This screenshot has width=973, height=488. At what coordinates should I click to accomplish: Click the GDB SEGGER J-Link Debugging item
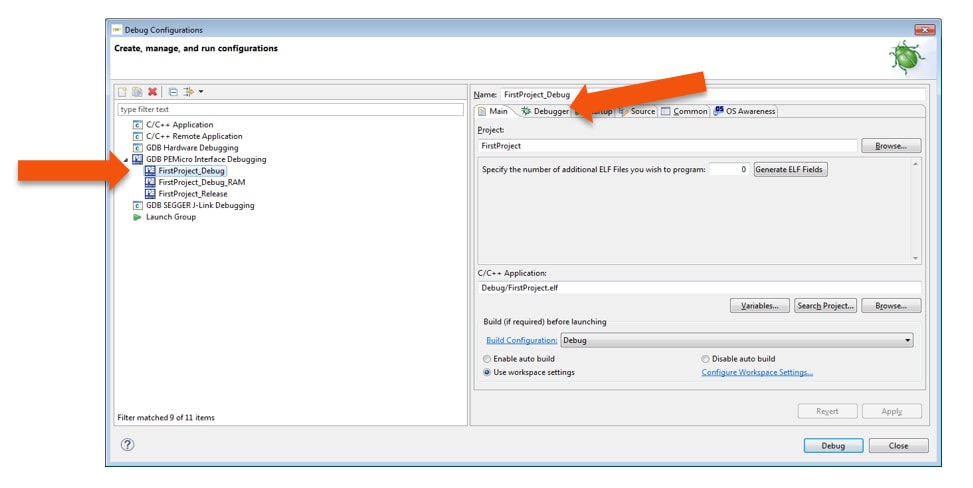tap(200, 205)
